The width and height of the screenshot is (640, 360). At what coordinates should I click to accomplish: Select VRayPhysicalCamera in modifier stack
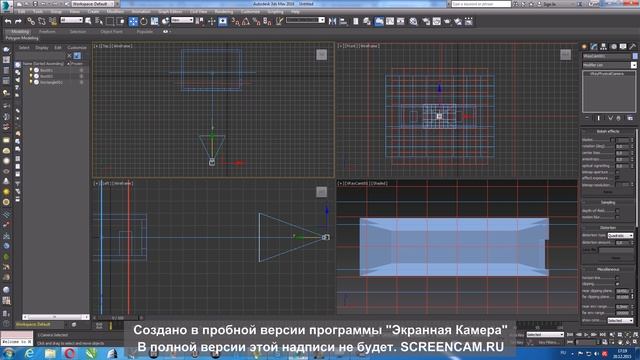(x=608, y=74)
